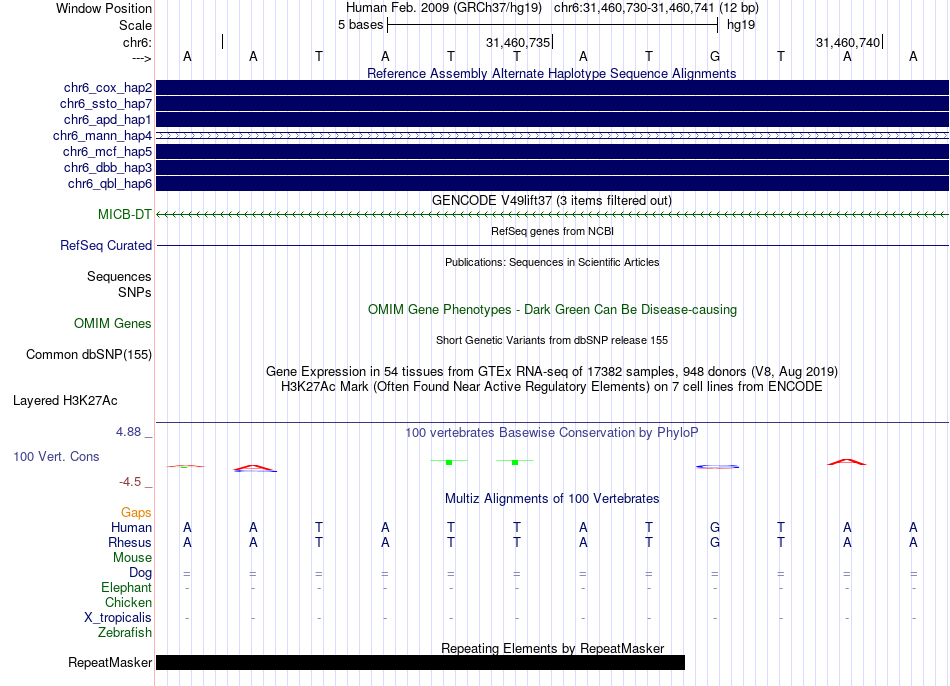Click the RepeatMasker track label
The width and height of the screenshot is (950, 686).
110,662
